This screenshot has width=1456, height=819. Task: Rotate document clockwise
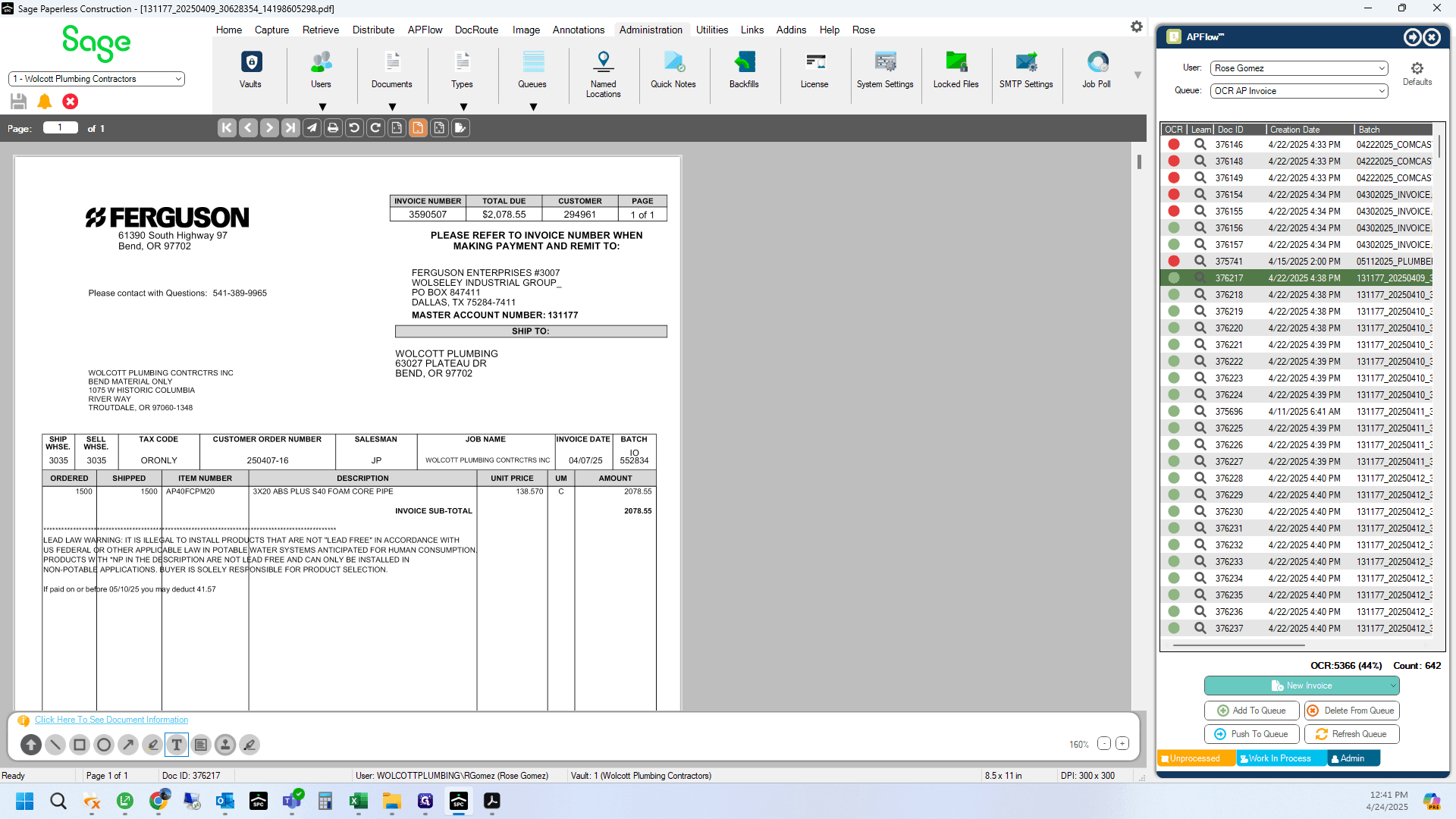pos(375,128)
